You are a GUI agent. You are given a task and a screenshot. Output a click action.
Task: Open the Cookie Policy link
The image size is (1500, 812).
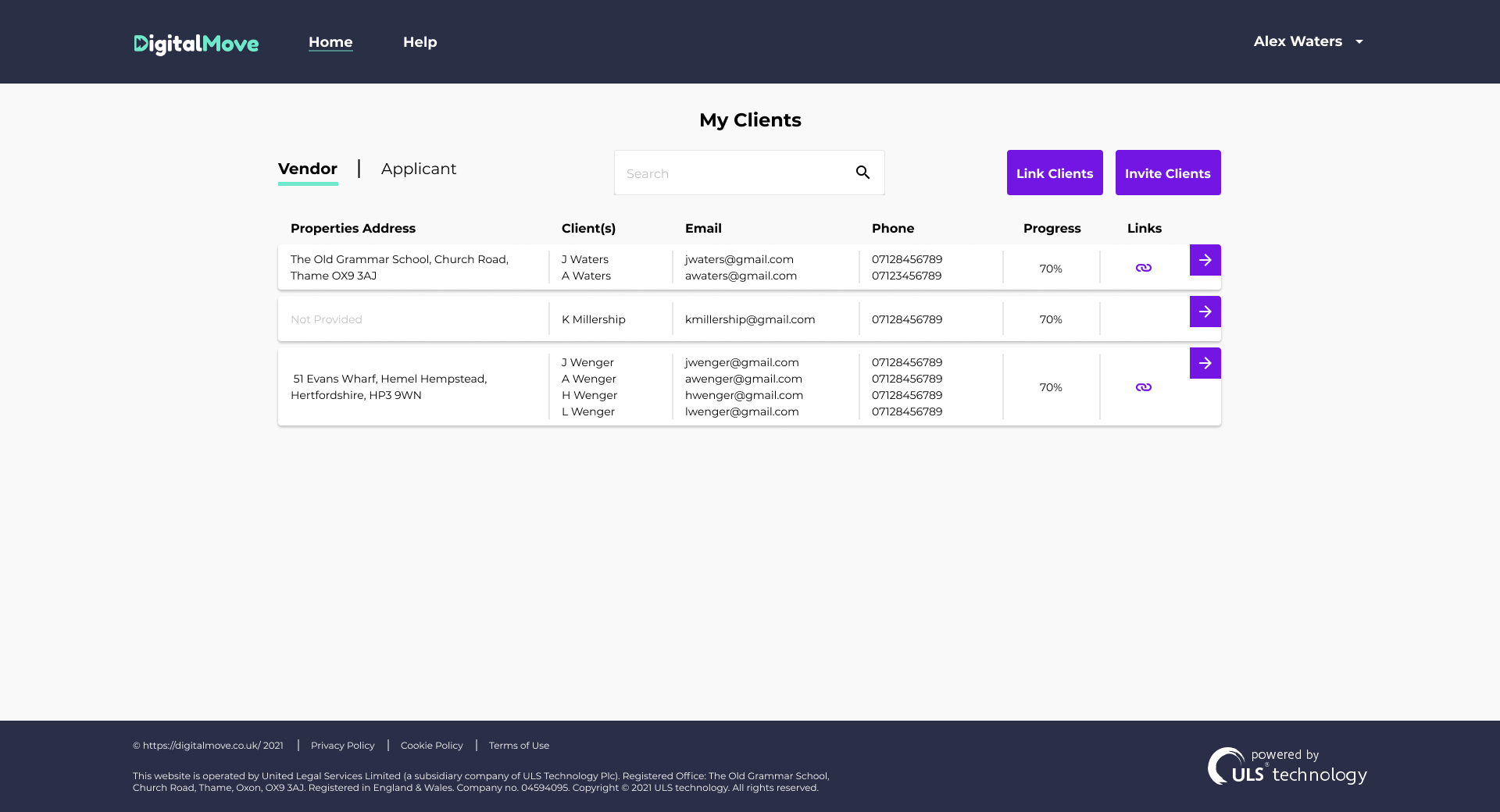431,746
